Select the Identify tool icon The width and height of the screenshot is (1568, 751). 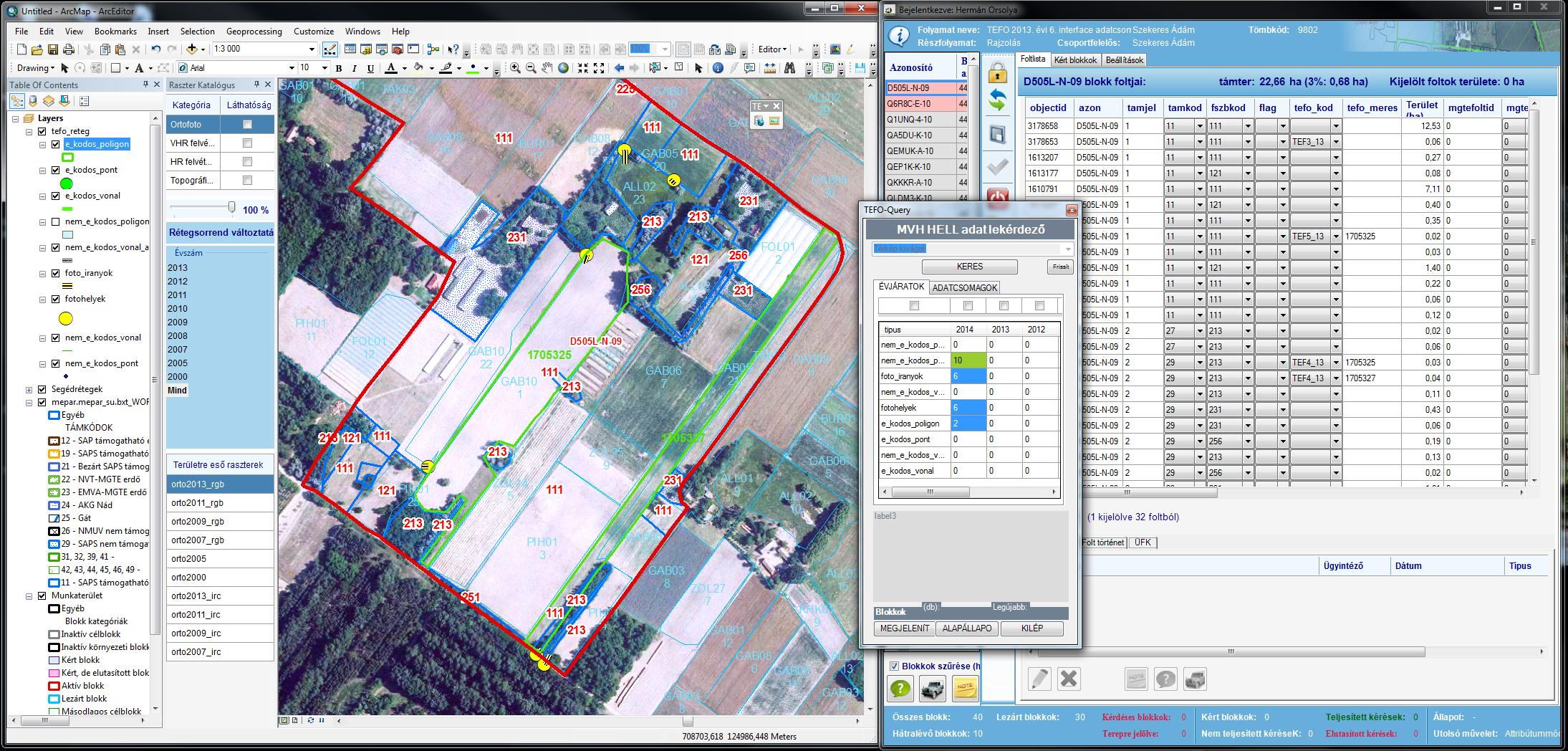718,68
